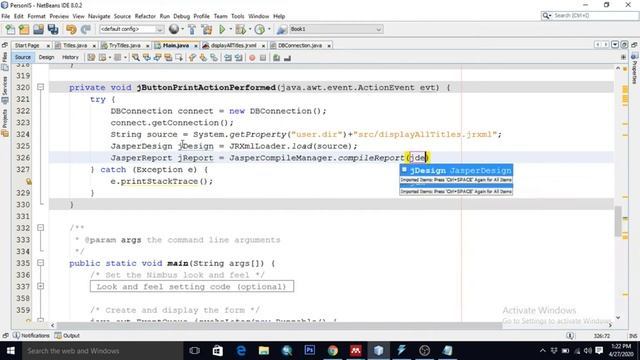Open the default config combo box
The height and width of the screenshot is (360, 640).
point(131,29)
